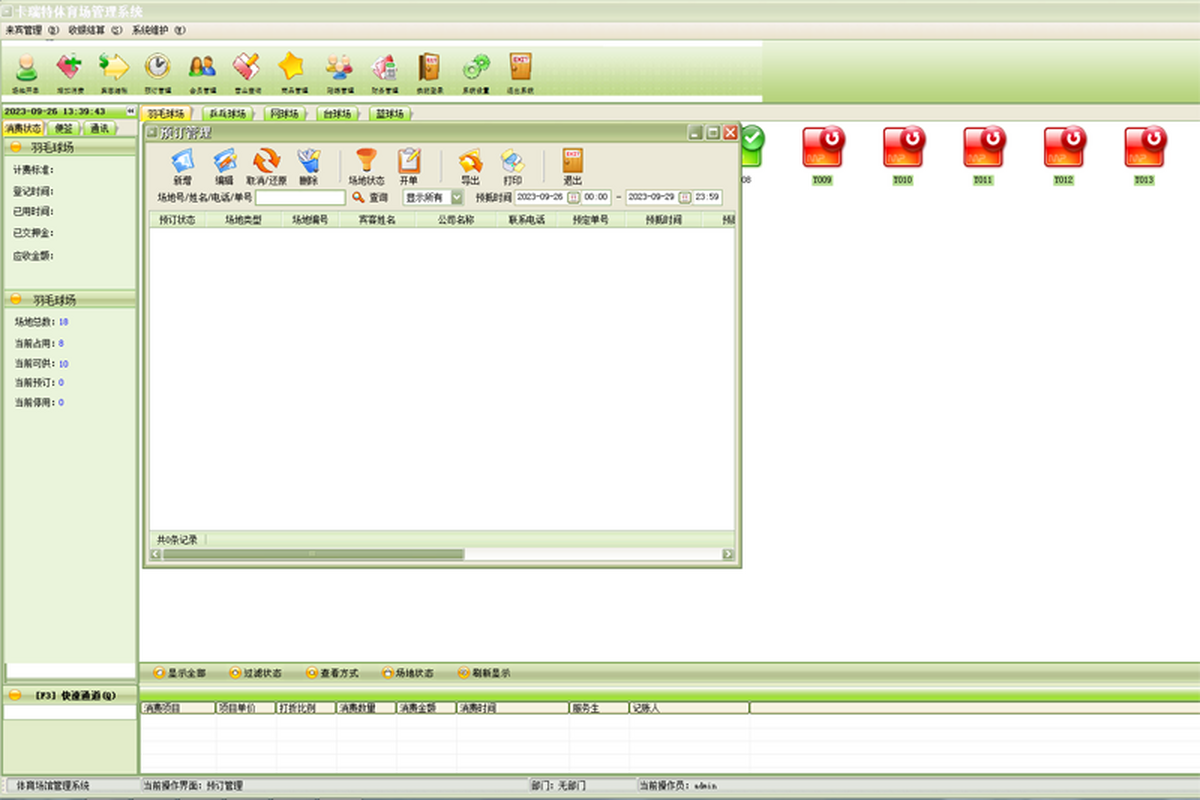Viewport: 1200px width, 800px height.
Task: Click the booking list horizontal scrollbar
Action: (x=442, y=554)
